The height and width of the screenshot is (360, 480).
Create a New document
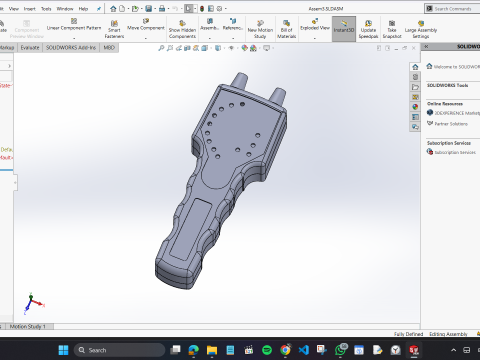122,9
